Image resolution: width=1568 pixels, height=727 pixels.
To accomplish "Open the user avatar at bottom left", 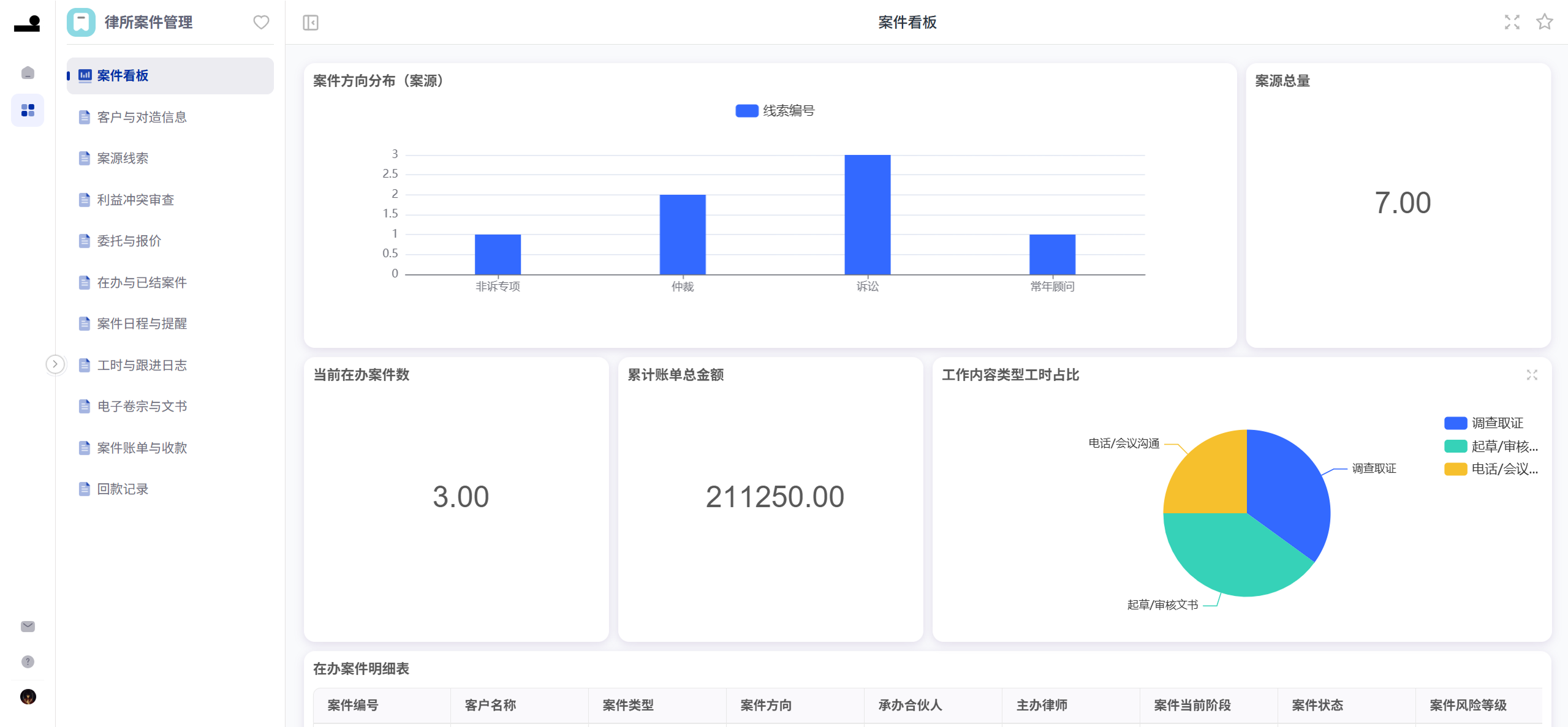I will 28,697.
